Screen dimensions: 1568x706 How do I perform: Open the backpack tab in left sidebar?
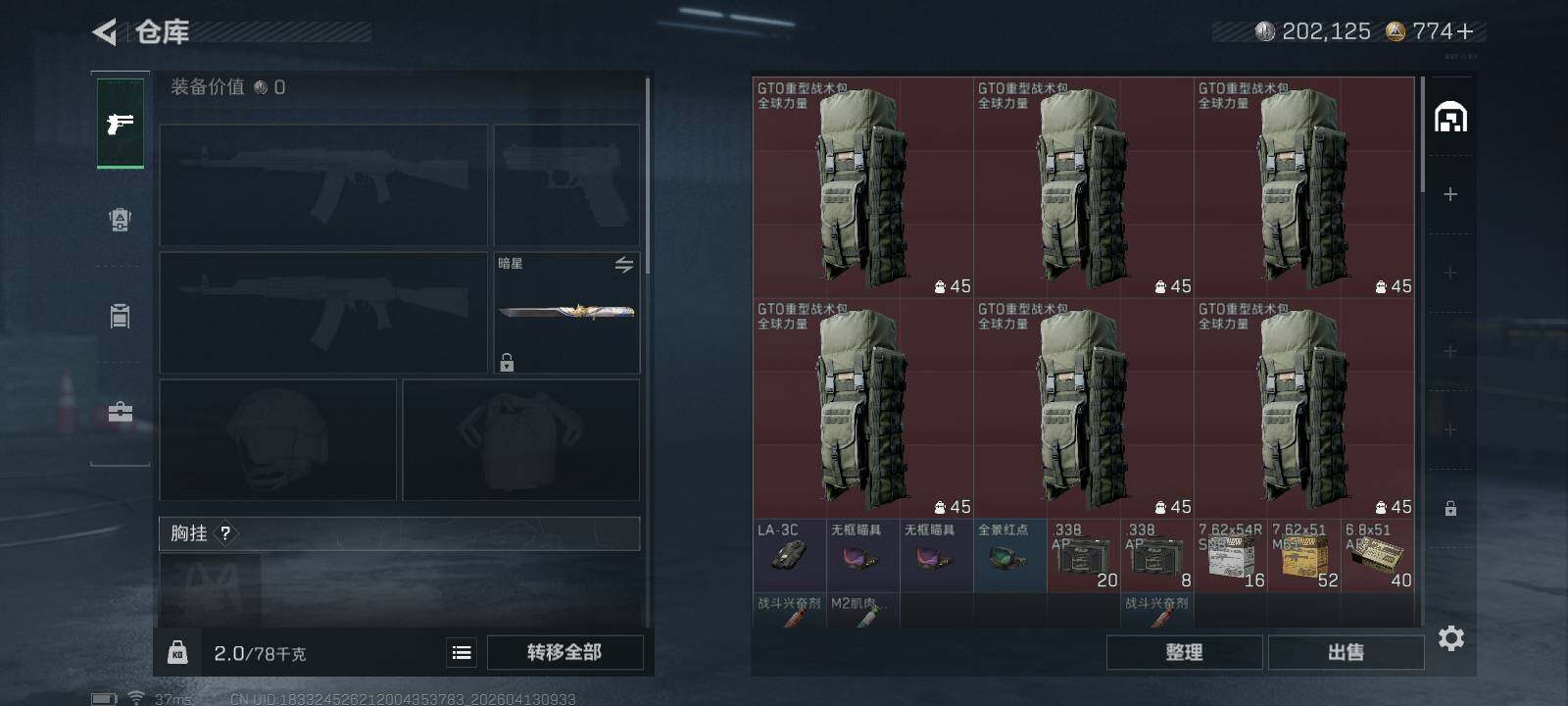[x=120, y=219]
